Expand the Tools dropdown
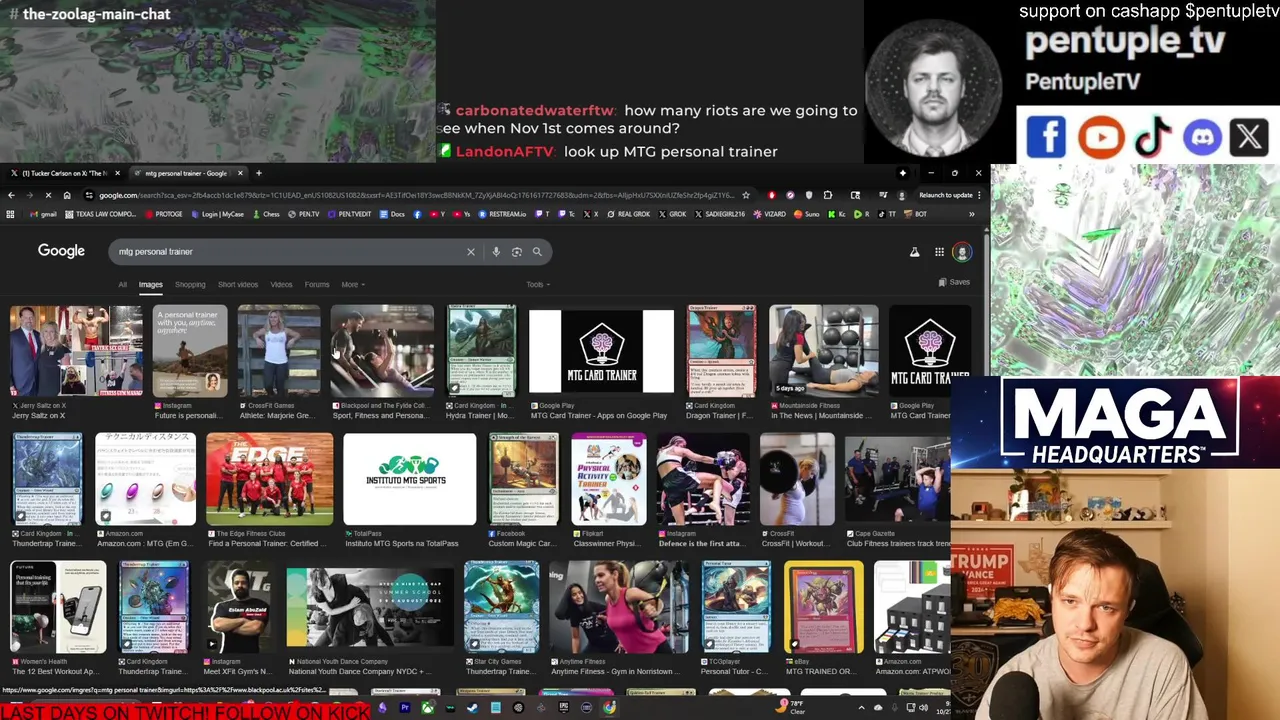The height and width of the screenshot is (720, 1280). 538,285
